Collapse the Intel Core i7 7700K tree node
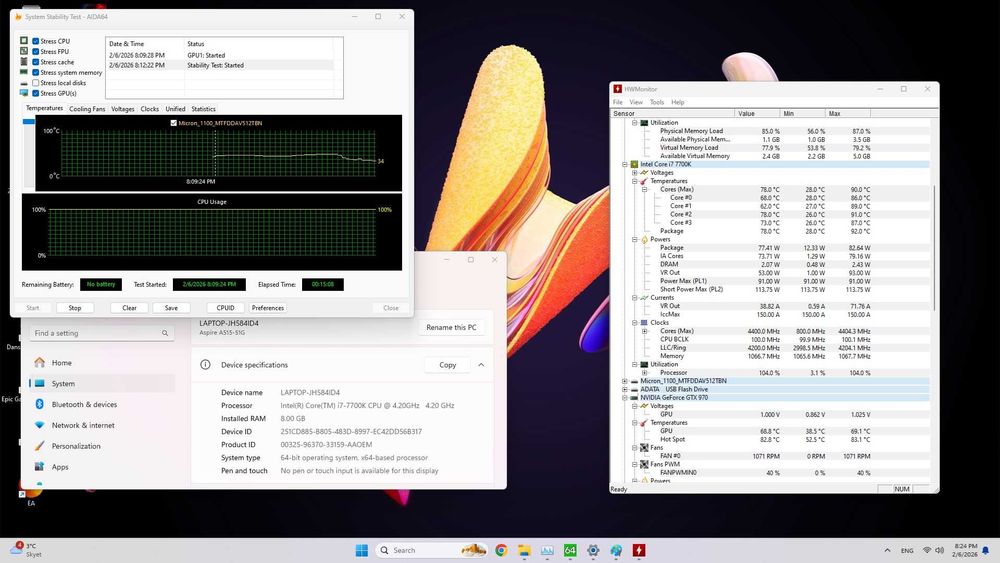The height and width of the screenshot is (563, 1000). pyautogui.click(x=625, y=164)
